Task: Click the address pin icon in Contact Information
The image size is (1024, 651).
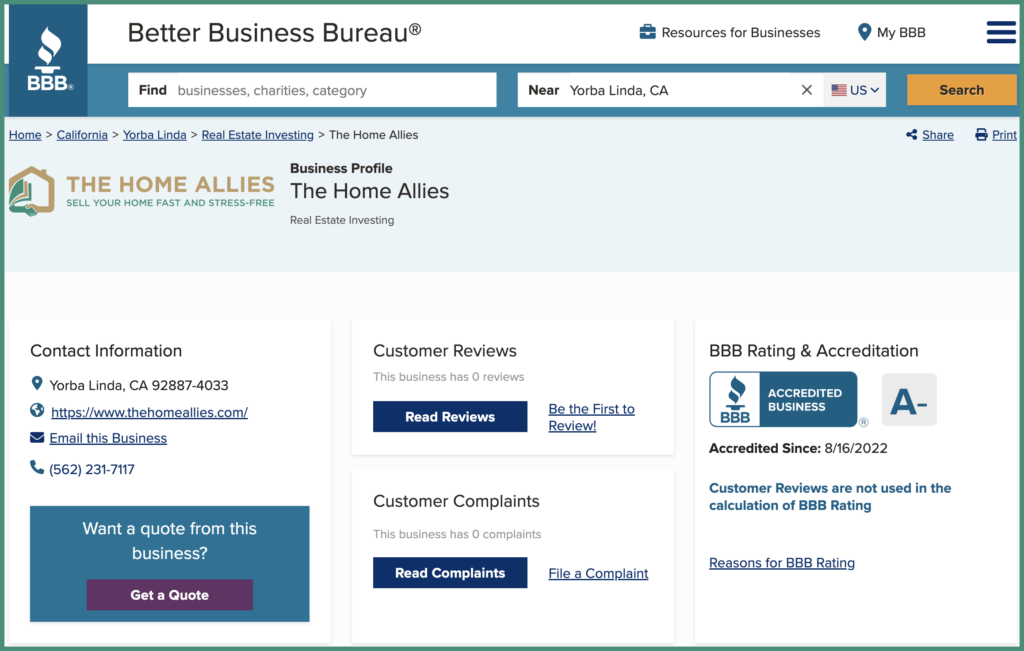Action: (x=37, y=383)
